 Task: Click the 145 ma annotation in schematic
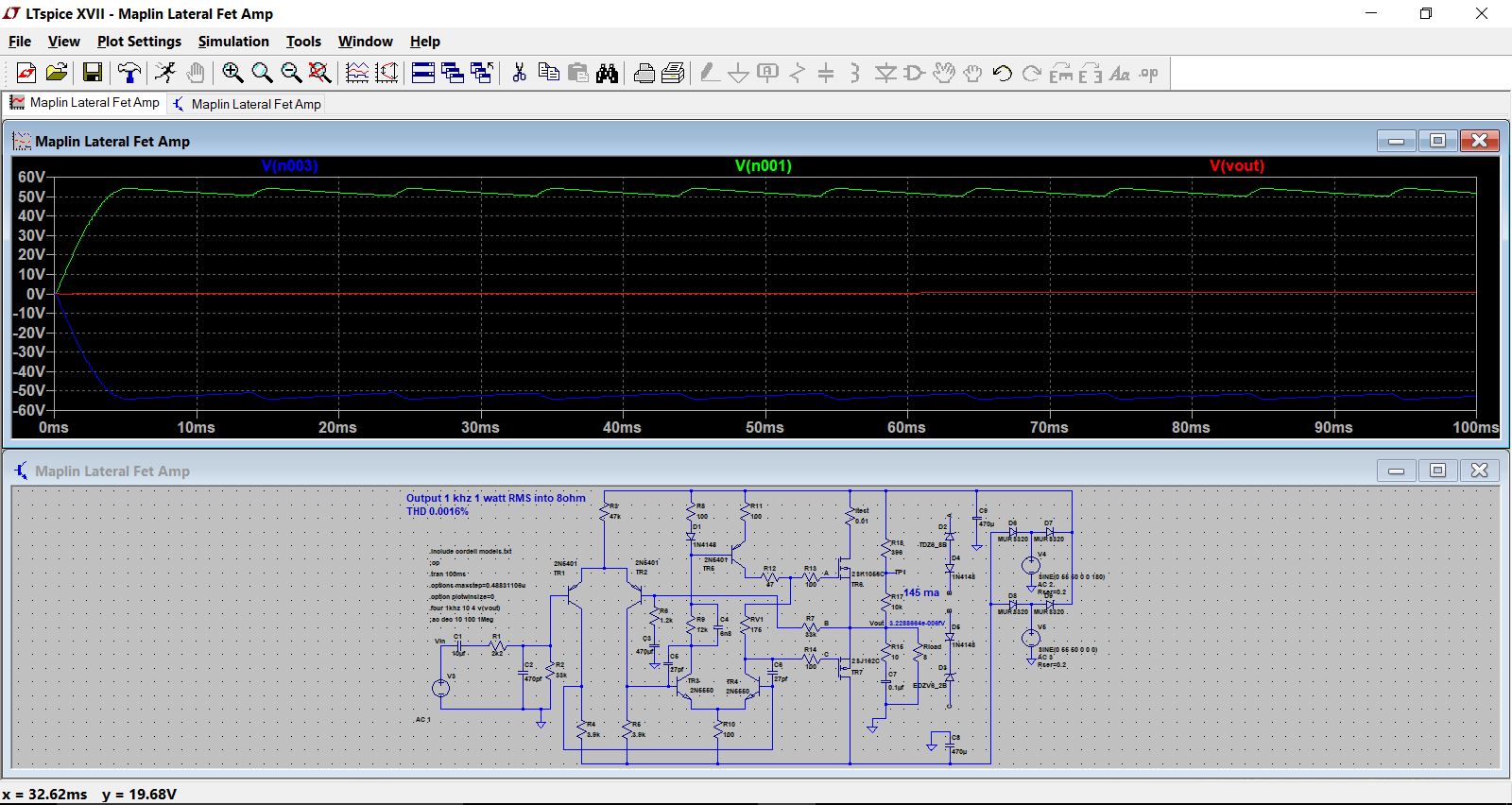coord(921,592)
